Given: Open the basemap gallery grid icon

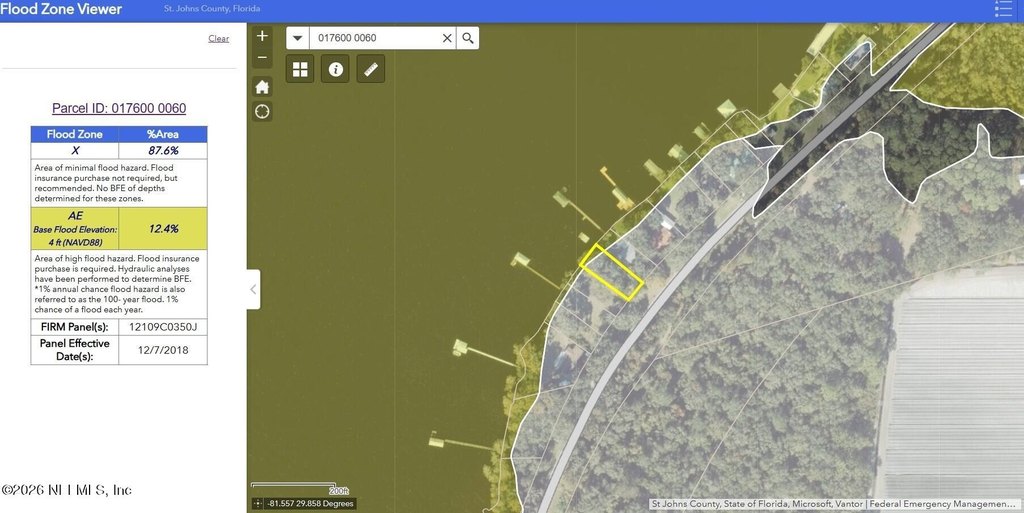Looking at the screenshot, I should 301,69.
